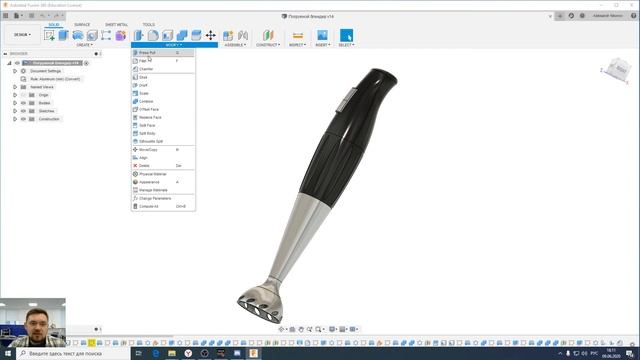640x360 pixels.
Task: Click the New Component assemble icon
Action: point(228,36)
